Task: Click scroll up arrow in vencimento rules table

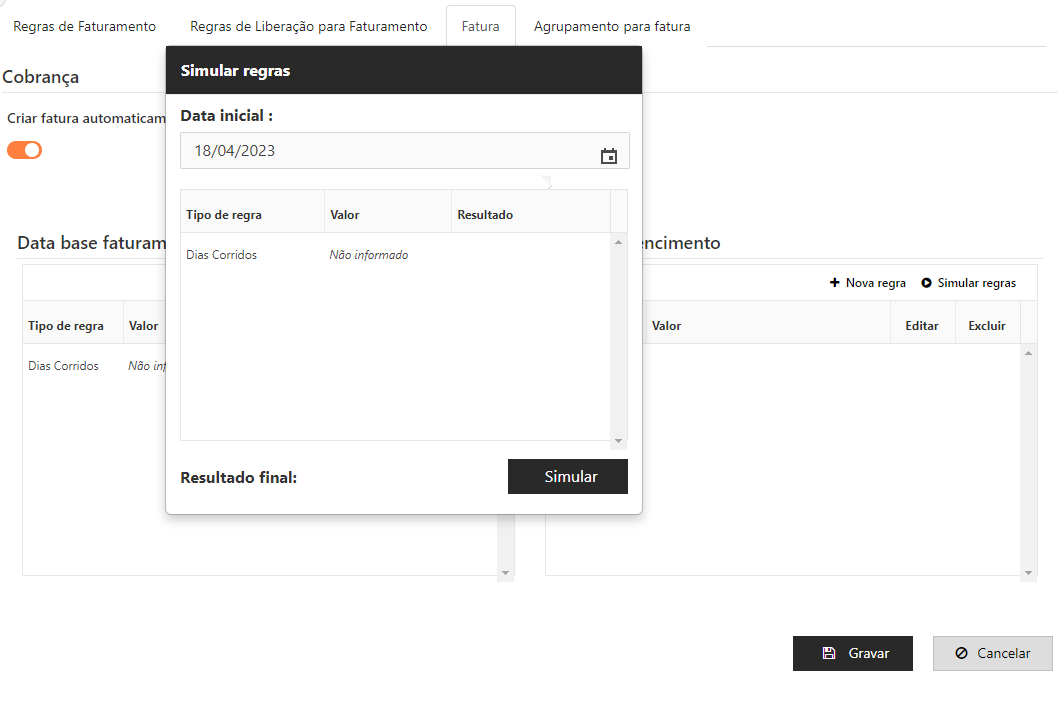Action: click(x=1029, y=353)
